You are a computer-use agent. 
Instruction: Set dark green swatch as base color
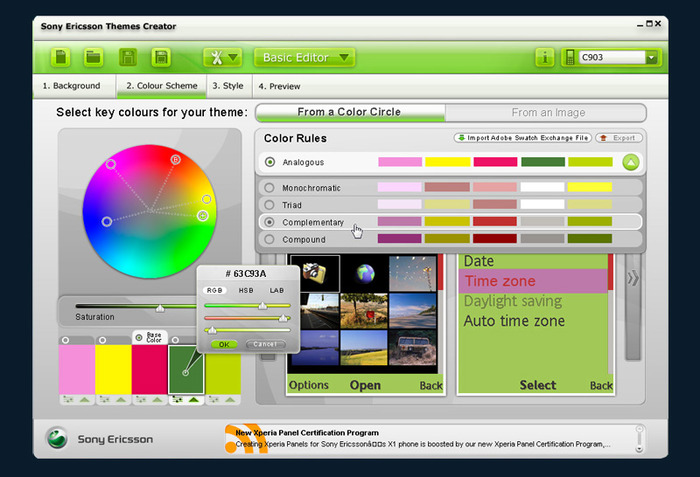[175, 340]
